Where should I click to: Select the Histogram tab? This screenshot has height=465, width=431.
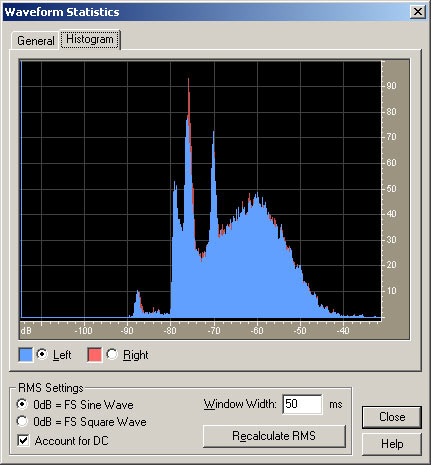tap(90, 39)
